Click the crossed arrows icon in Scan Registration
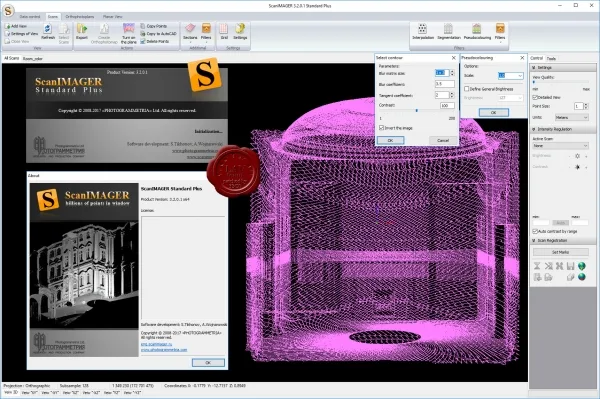The width and height of the screenshot is (600, 399). (559, 266)
